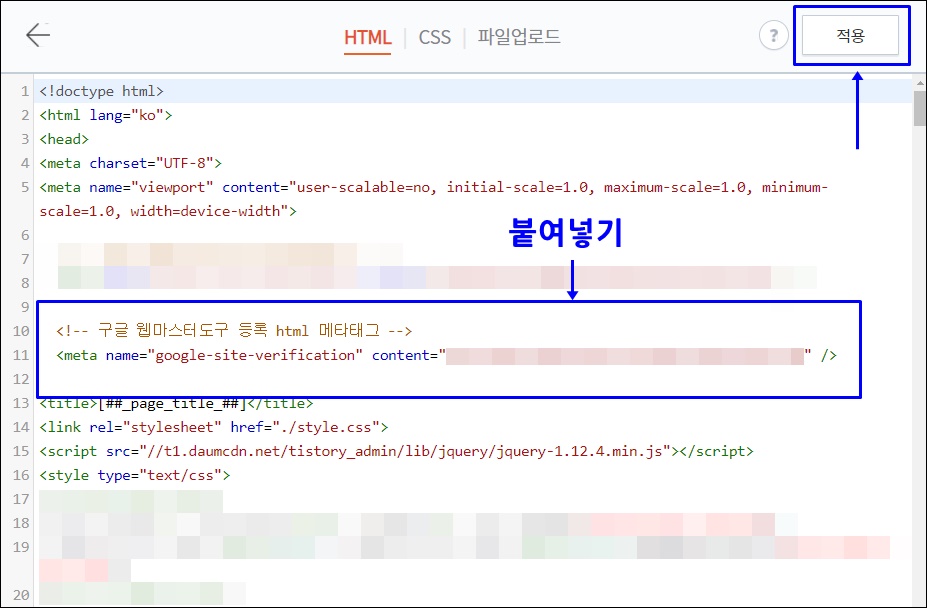
Task: Go back using the left arrow icon
Action: [38, 35]
